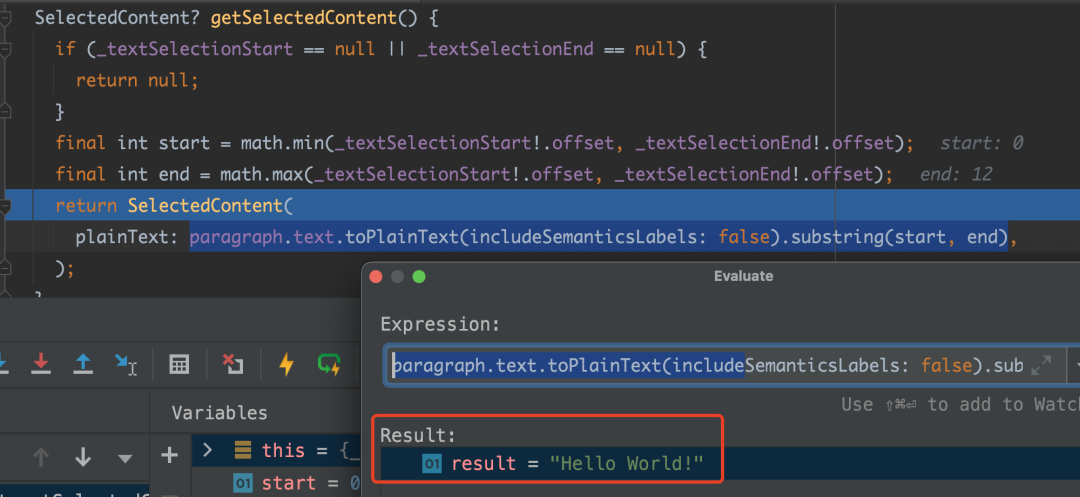1080x497 pixels.
Task: Open the Evaluate Expression calculator icon
Action: (180, 364)
